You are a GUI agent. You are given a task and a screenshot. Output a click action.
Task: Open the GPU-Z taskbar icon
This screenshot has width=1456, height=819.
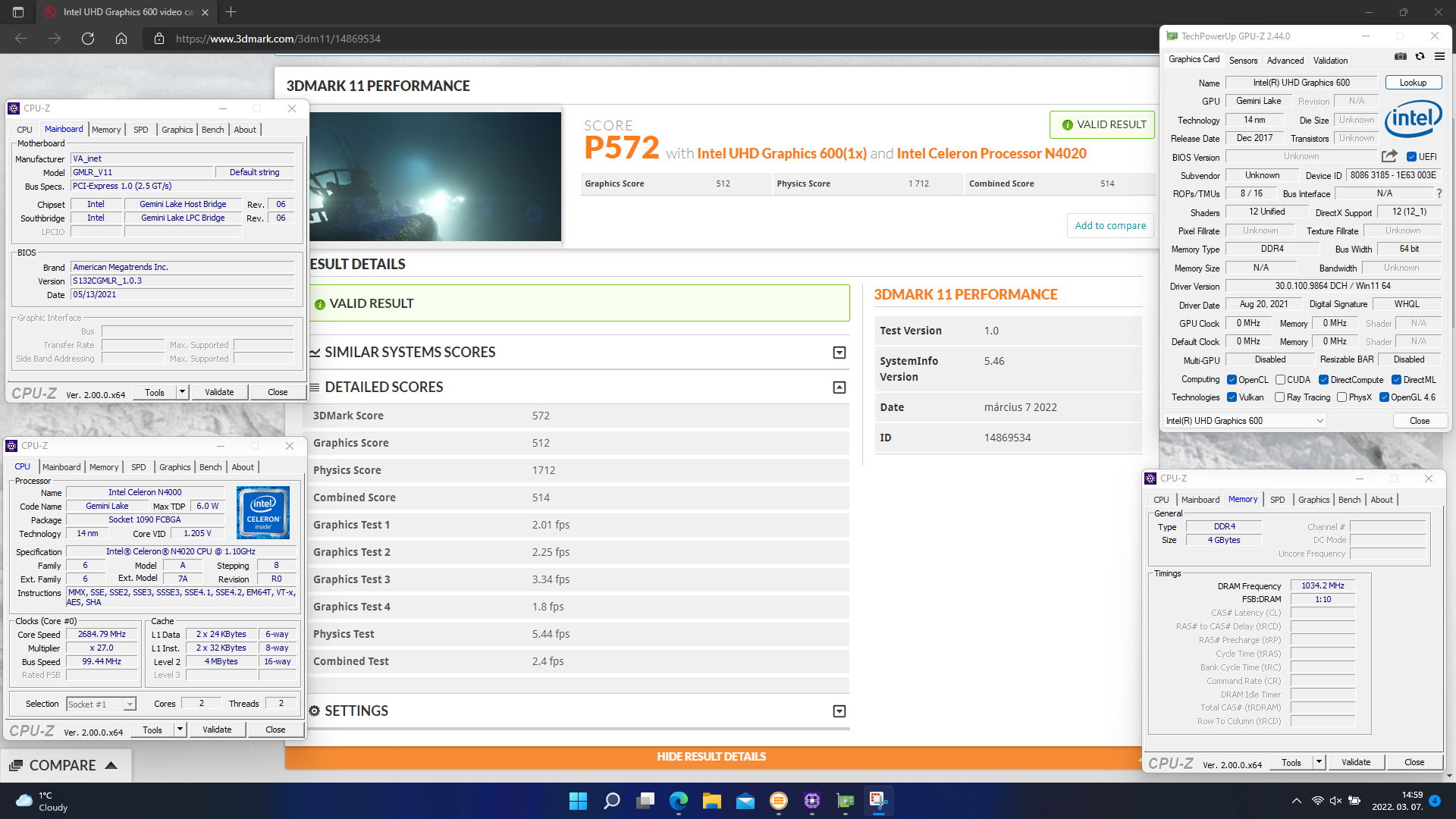846,801
